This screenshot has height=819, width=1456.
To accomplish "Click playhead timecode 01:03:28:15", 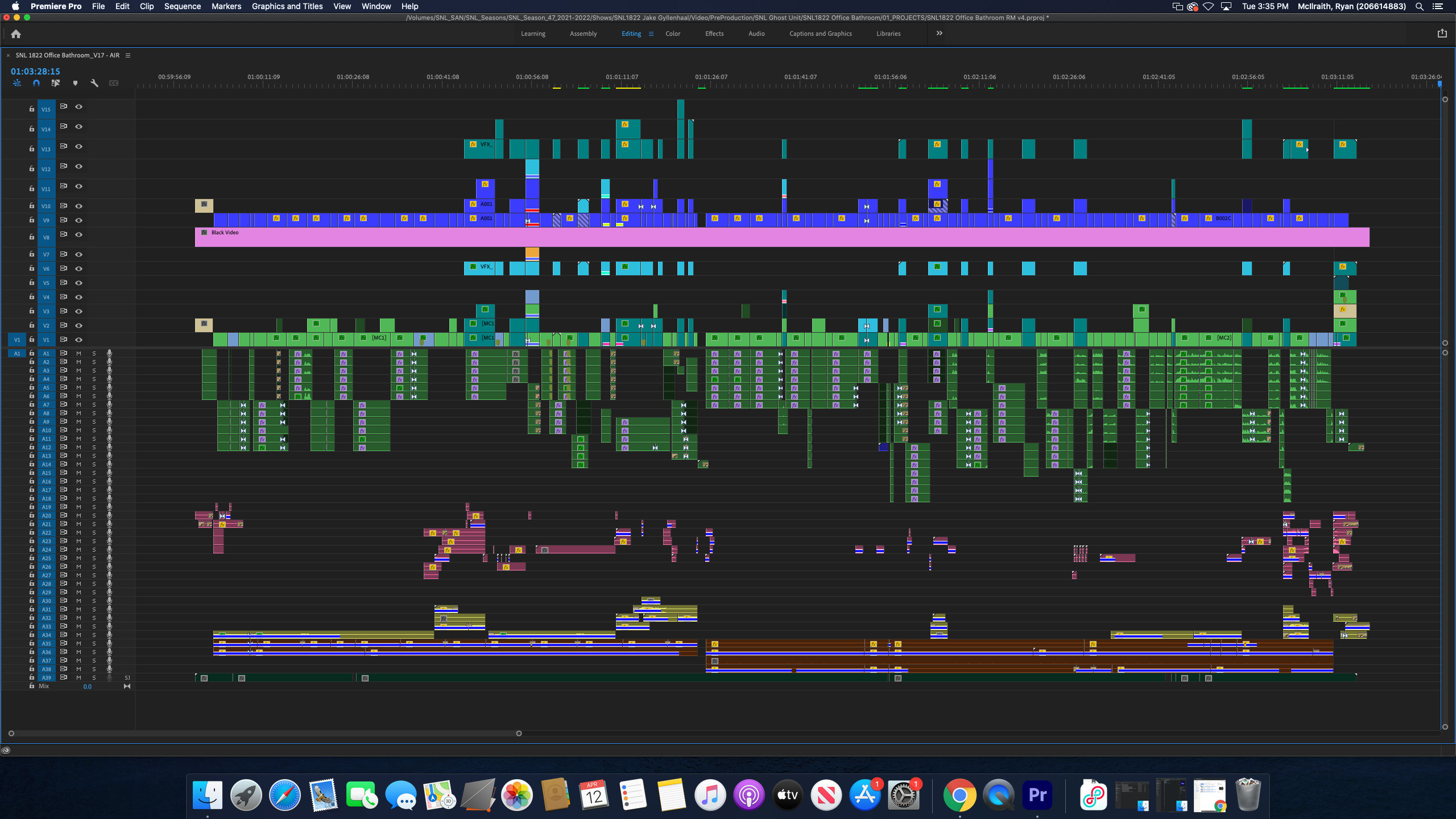I will click(35, 71).
